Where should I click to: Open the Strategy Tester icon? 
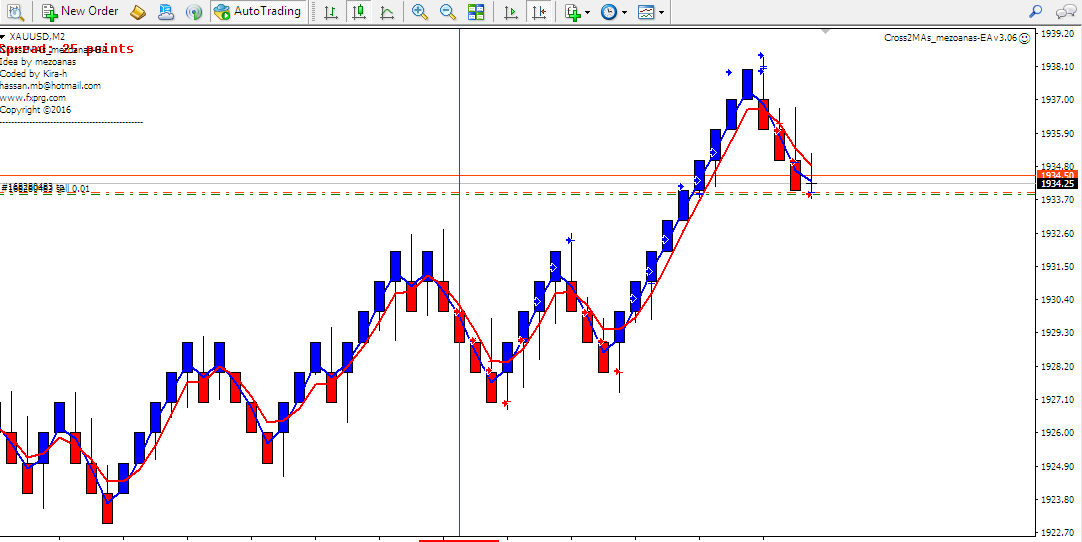click(x=15, y=12)
